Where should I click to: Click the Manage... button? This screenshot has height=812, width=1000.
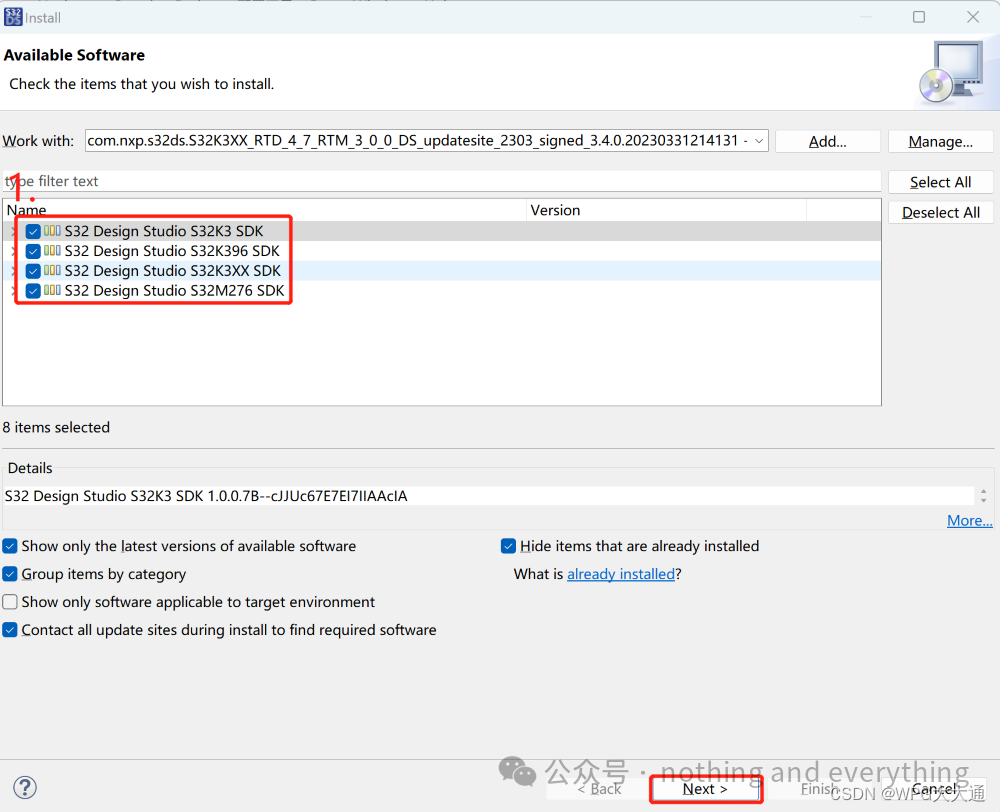(x=941, y=142)
